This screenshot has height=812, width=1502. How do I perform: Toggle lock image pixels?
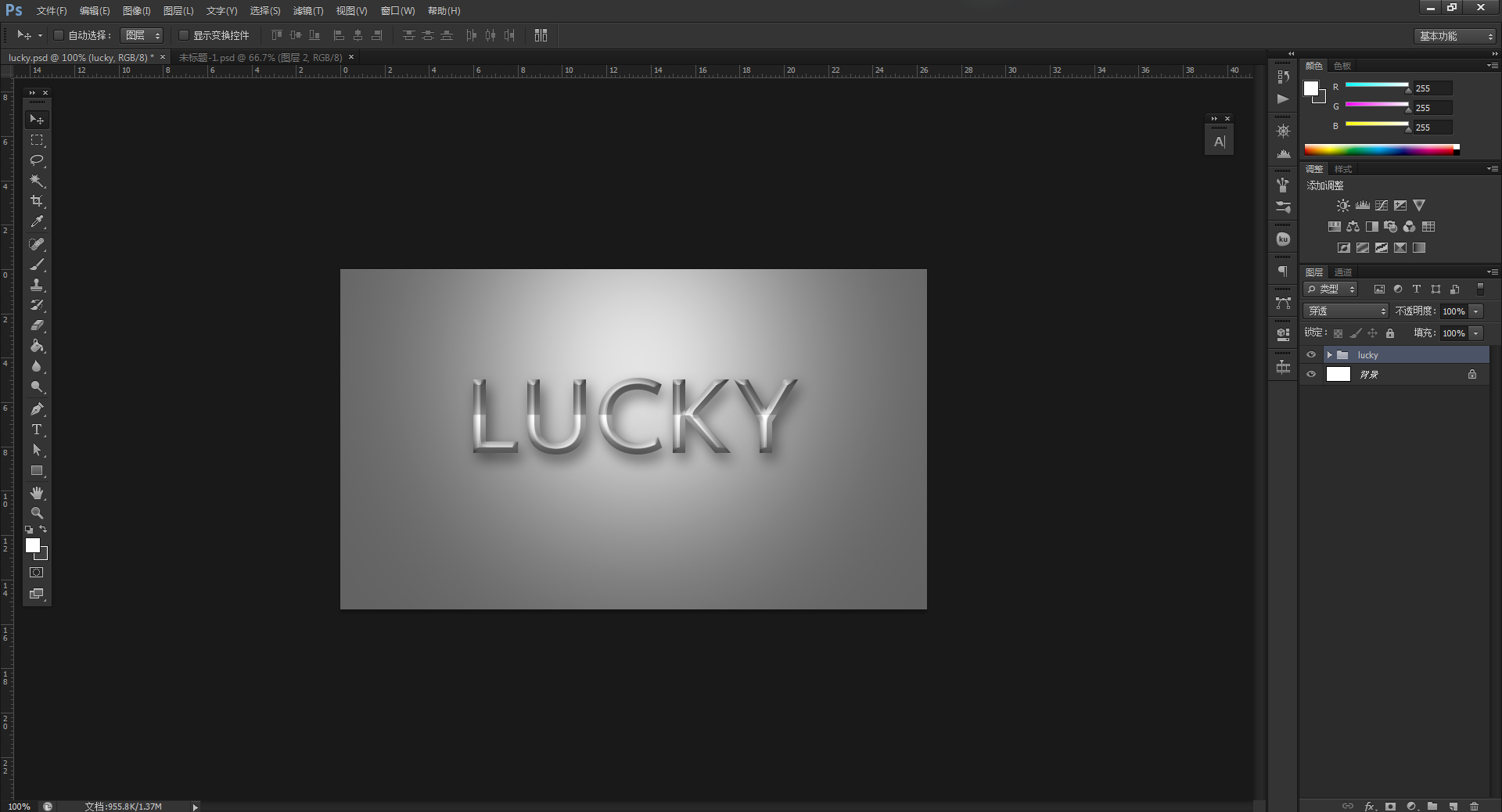pyautogui.click(x=1356, y=333)
